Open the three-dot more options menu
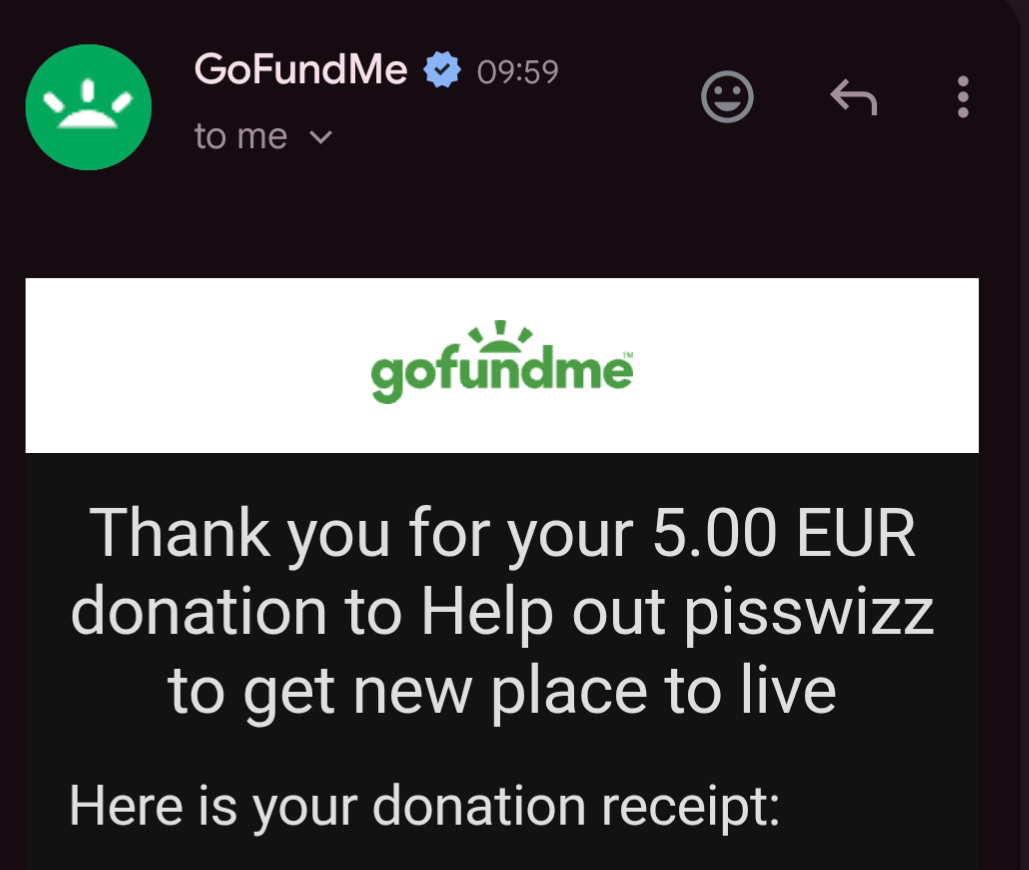1029x870 pixels. pos(963,97)
